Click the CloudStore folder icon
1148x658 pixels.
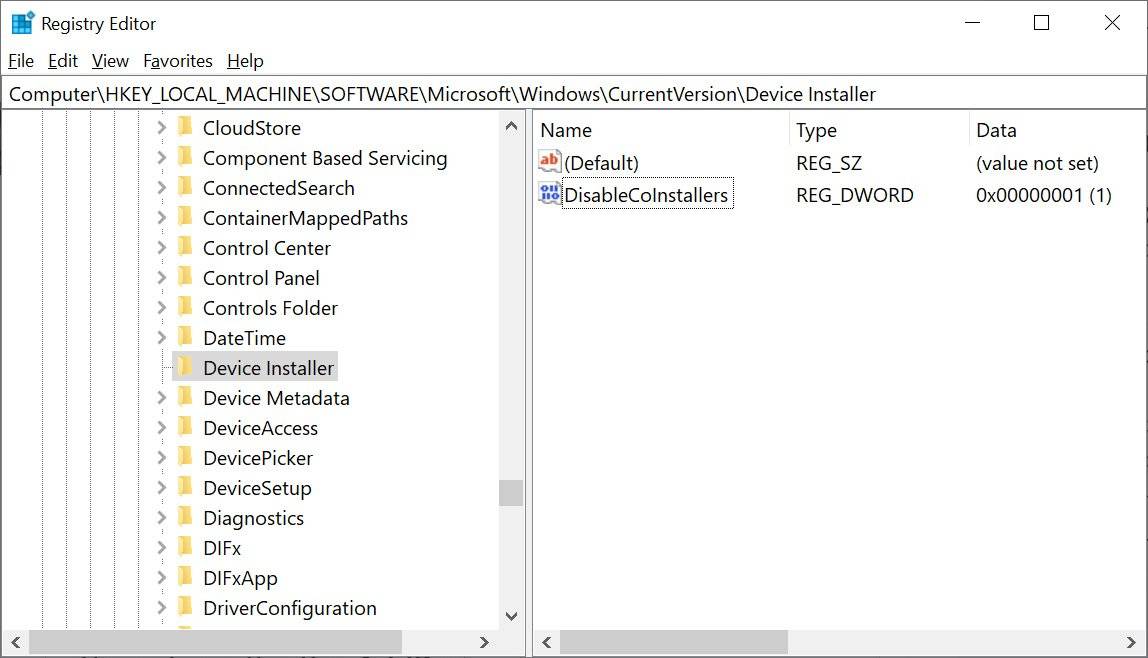click(186, 127)
